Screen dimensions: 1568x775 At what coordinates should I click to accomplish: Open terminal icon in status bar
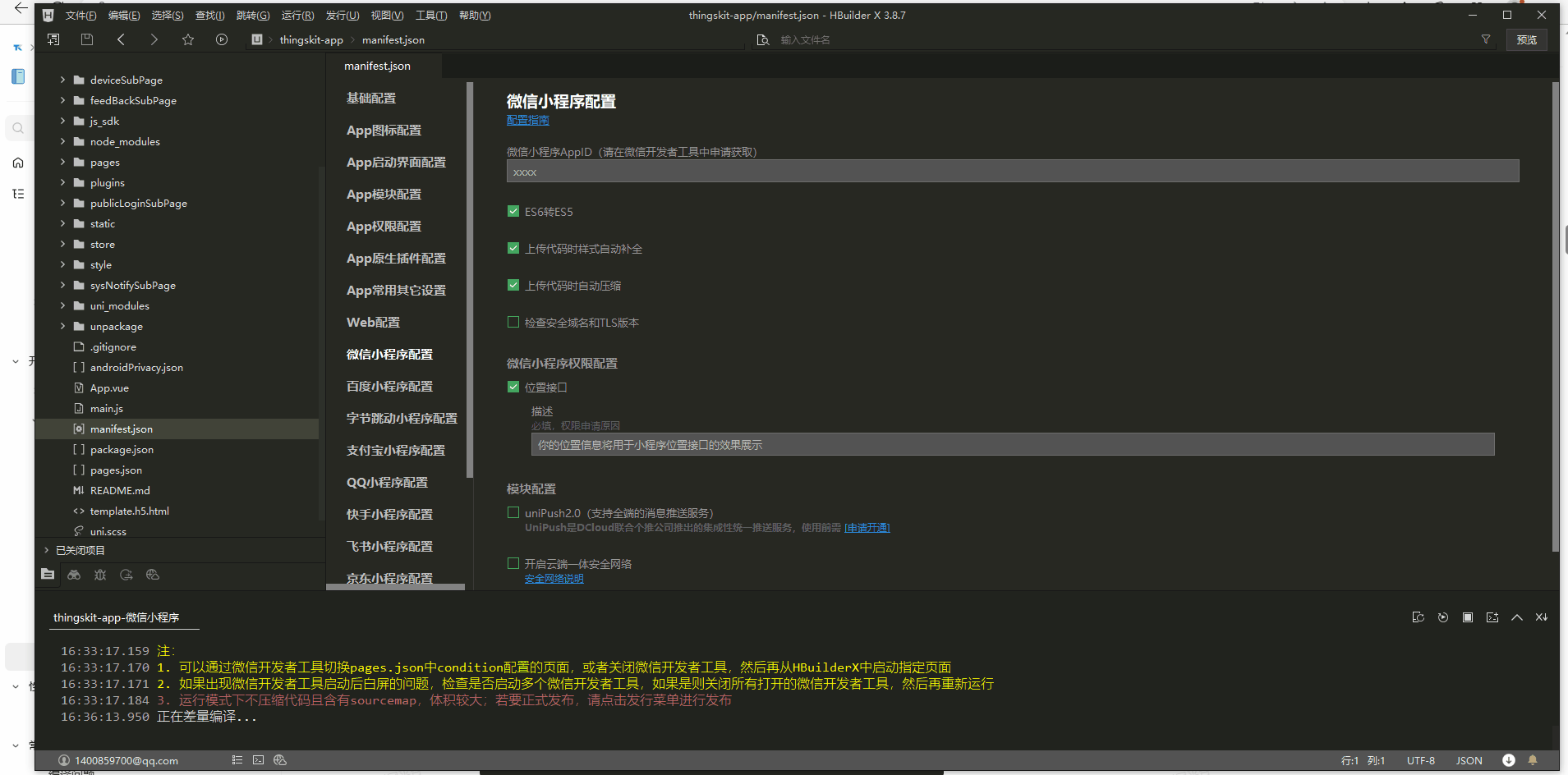point(259,760)
